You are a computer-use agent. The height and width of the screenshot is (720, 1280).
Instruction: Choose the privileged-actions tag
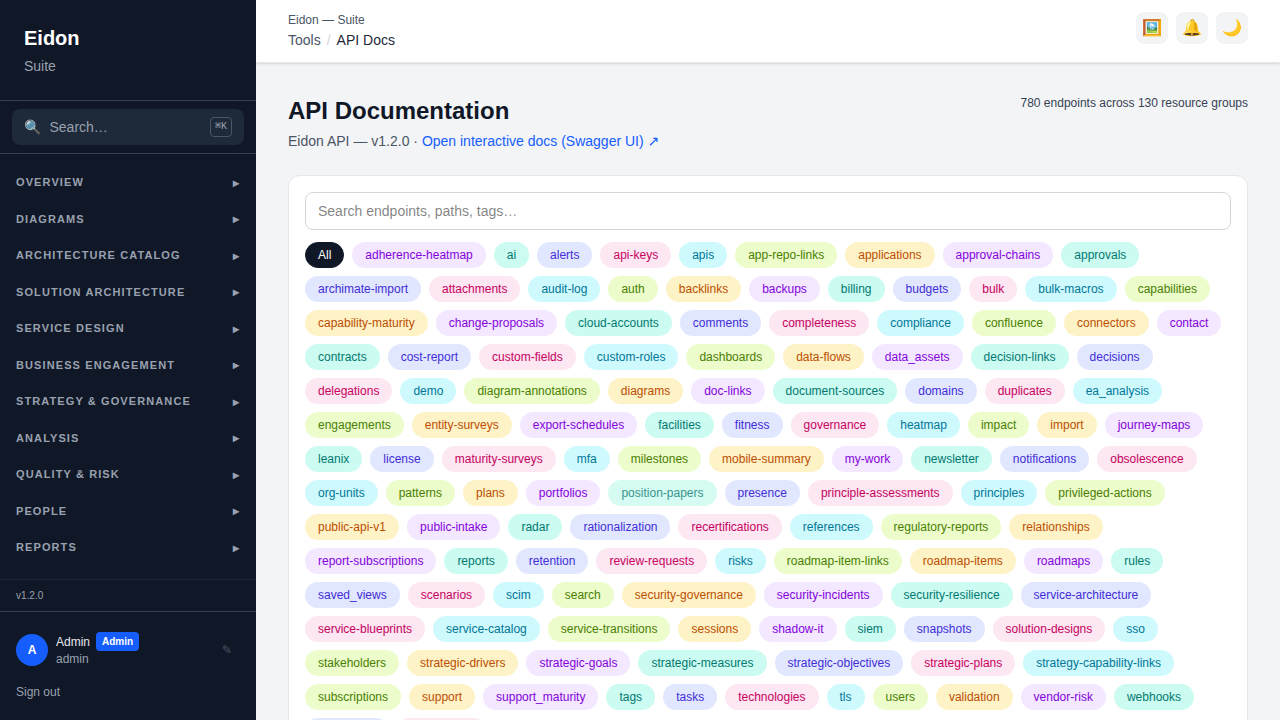pos(1105,493)
